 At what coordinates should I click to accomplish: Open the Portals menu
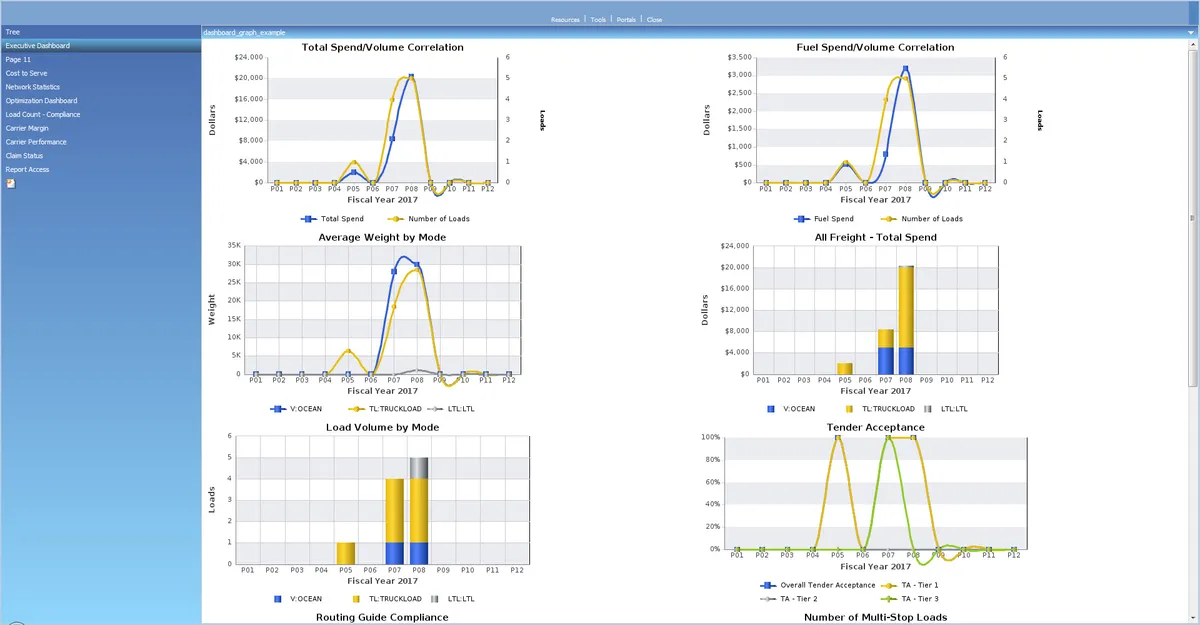coord(626,19)
